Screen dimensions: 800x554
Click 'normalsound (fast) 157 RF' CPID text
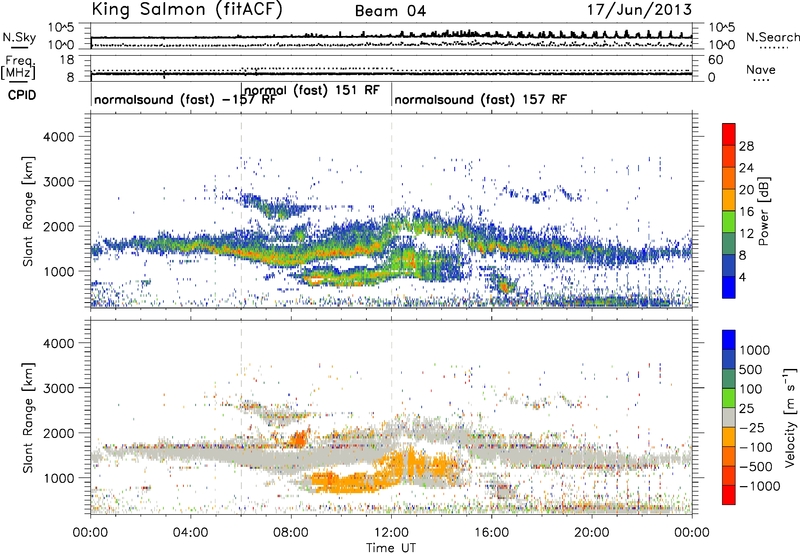(x=480, y=99)
